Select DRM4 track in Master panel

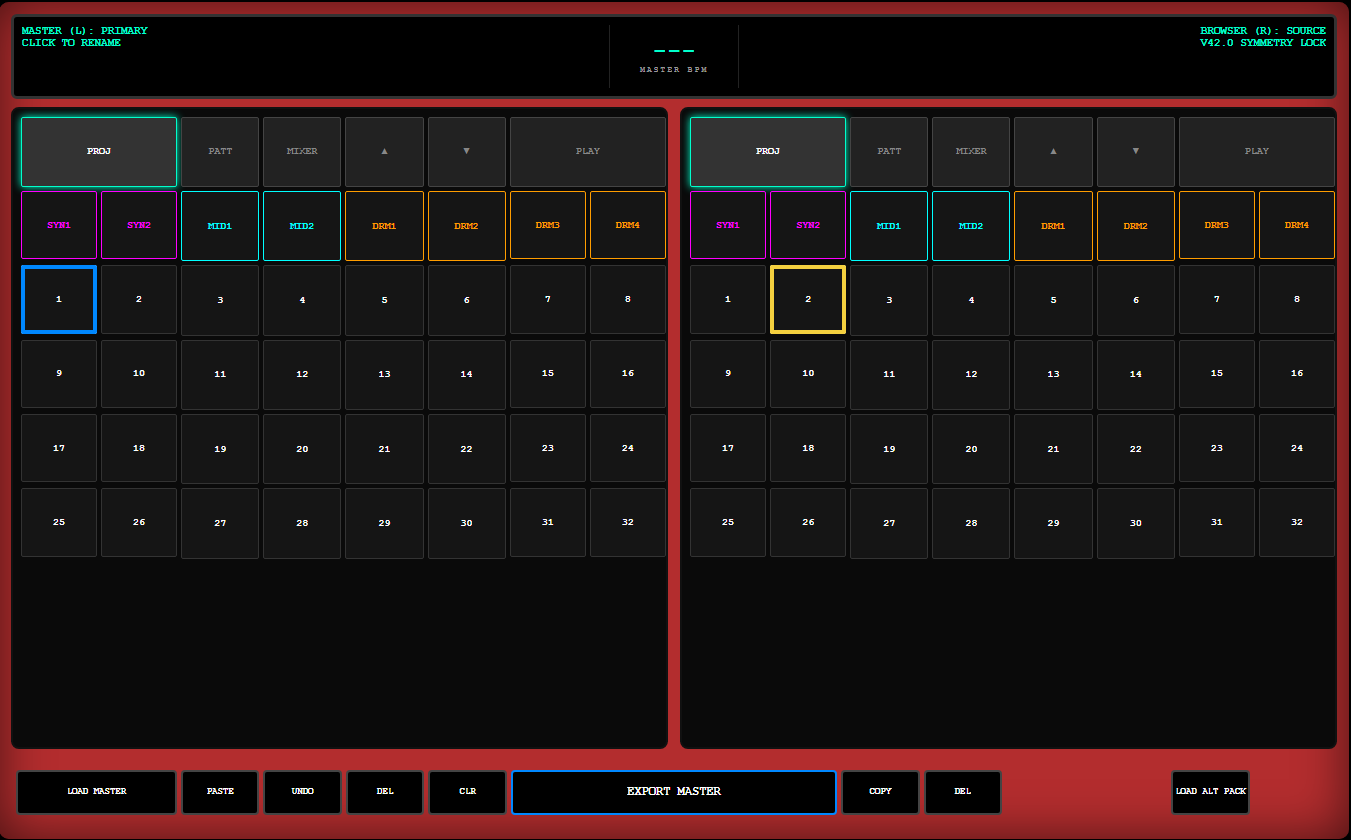[628, 225]
